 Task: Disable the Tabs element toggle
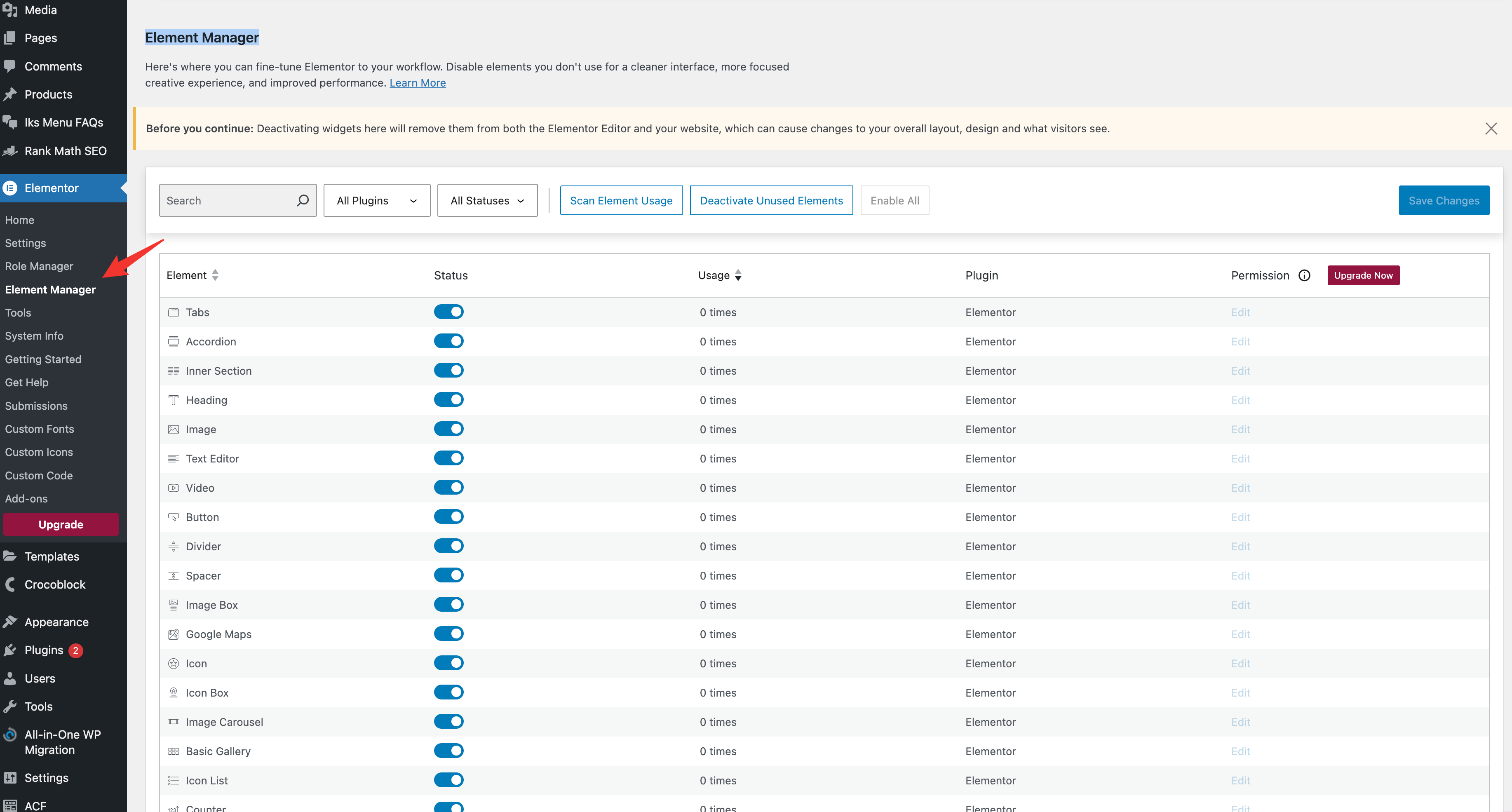click(448, 312)
